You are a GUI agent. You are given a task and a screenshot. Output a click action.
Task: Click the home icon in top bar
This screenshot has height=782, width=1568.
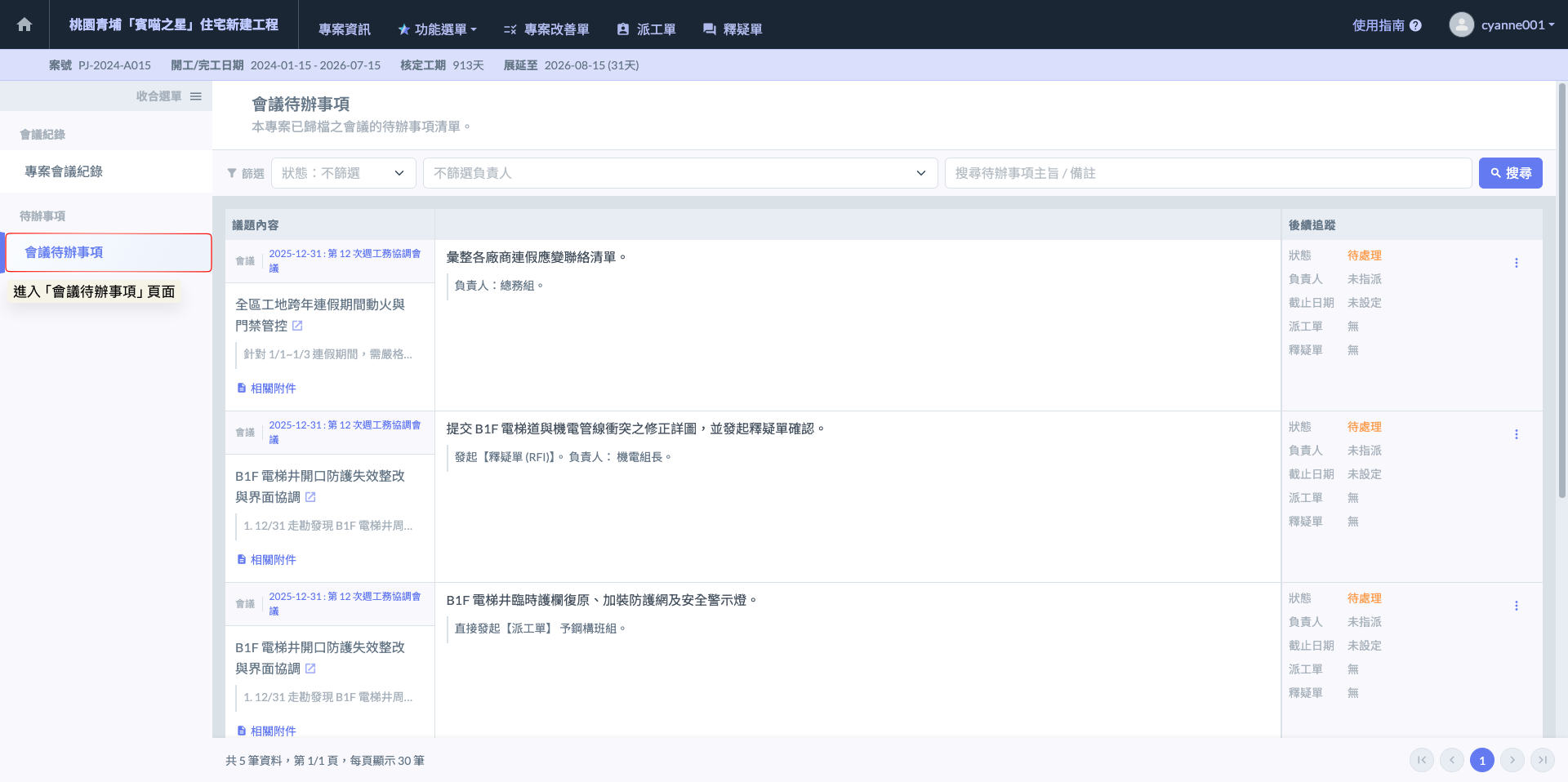point(24,24)
